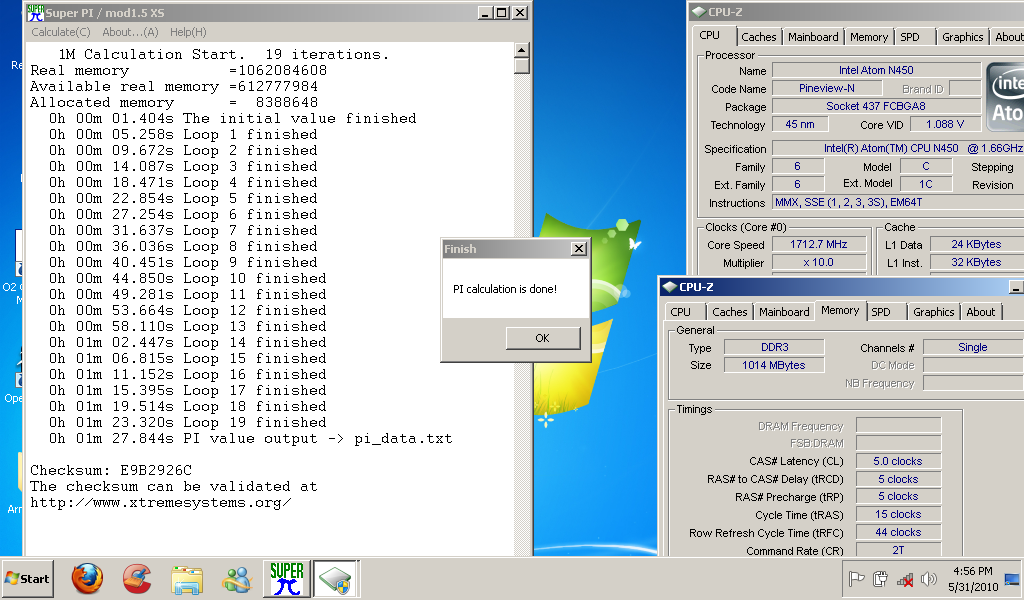This screenshot has width=1024, height=600.
Task: Click the Super PI scrollbar up arrow
Action: click(521, 50)
